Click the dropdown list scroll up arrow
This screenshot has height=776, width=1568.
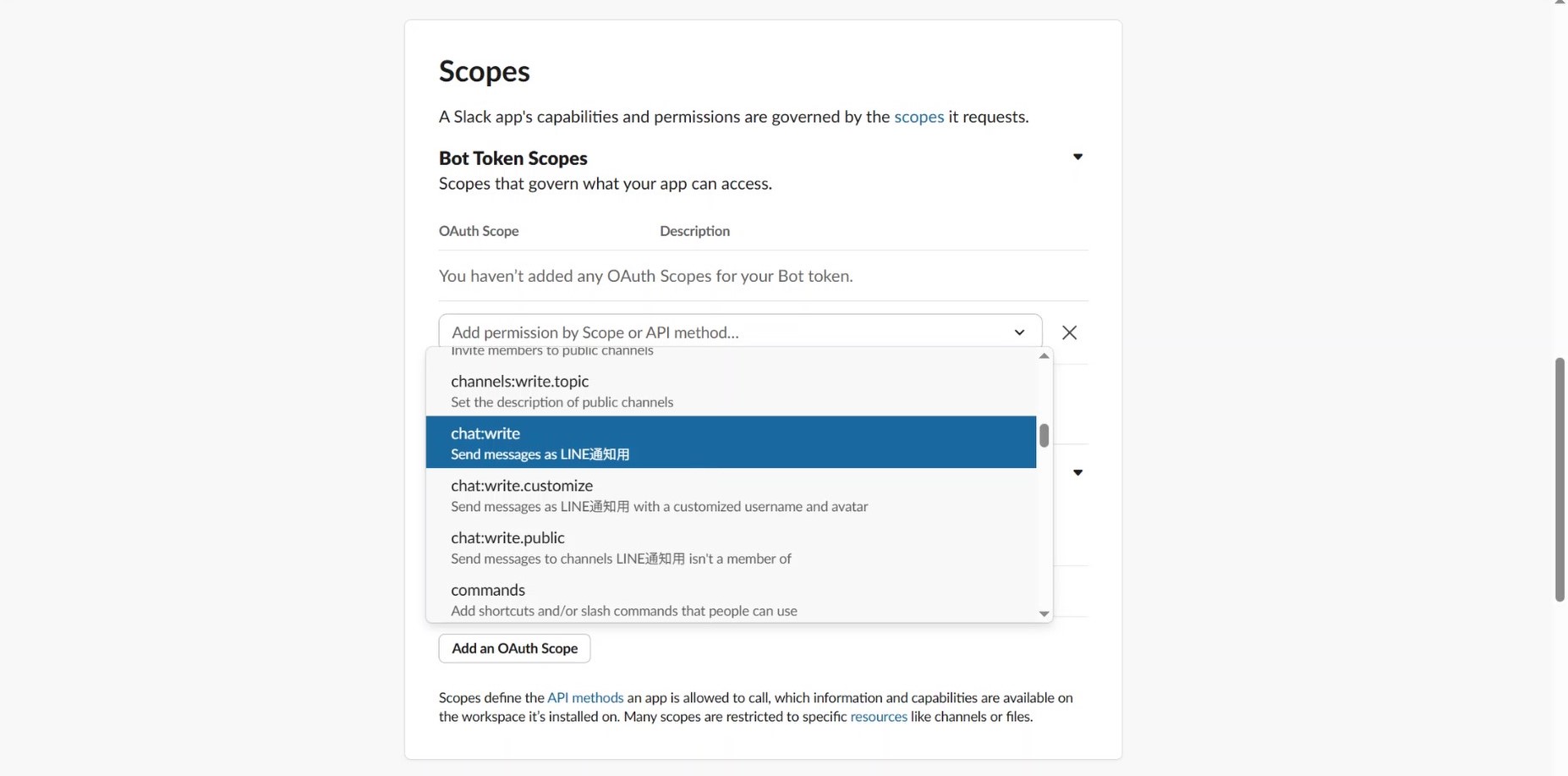click(1044, 356)
